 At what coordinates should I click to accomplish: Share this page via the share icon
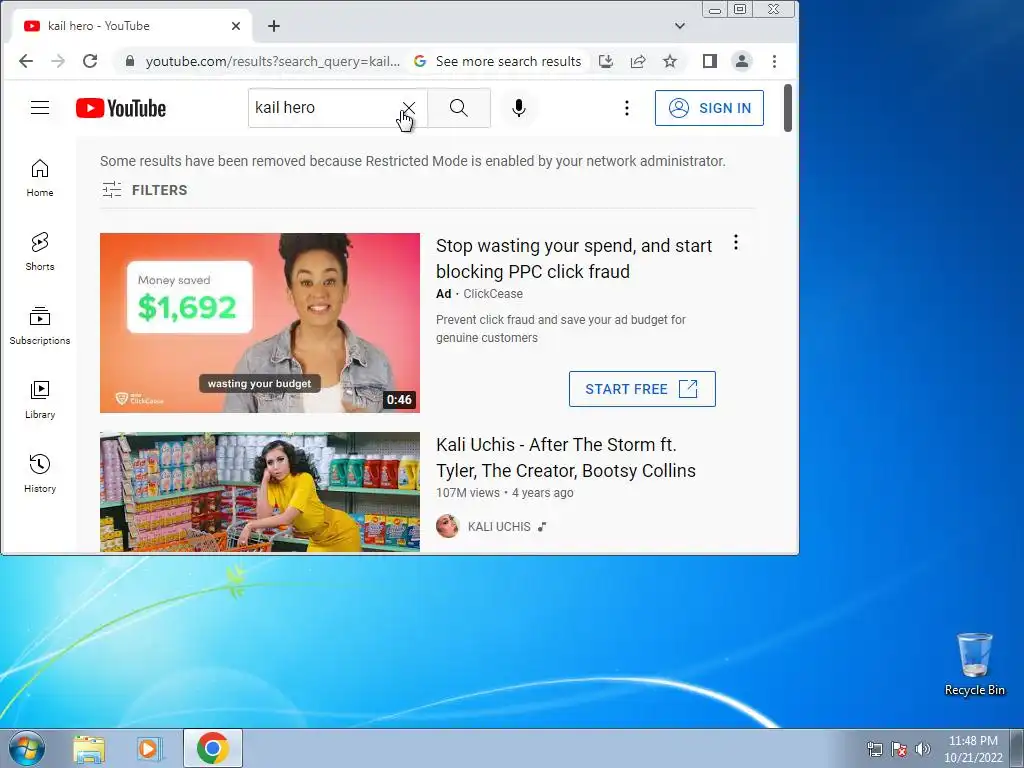click(638, 61)
